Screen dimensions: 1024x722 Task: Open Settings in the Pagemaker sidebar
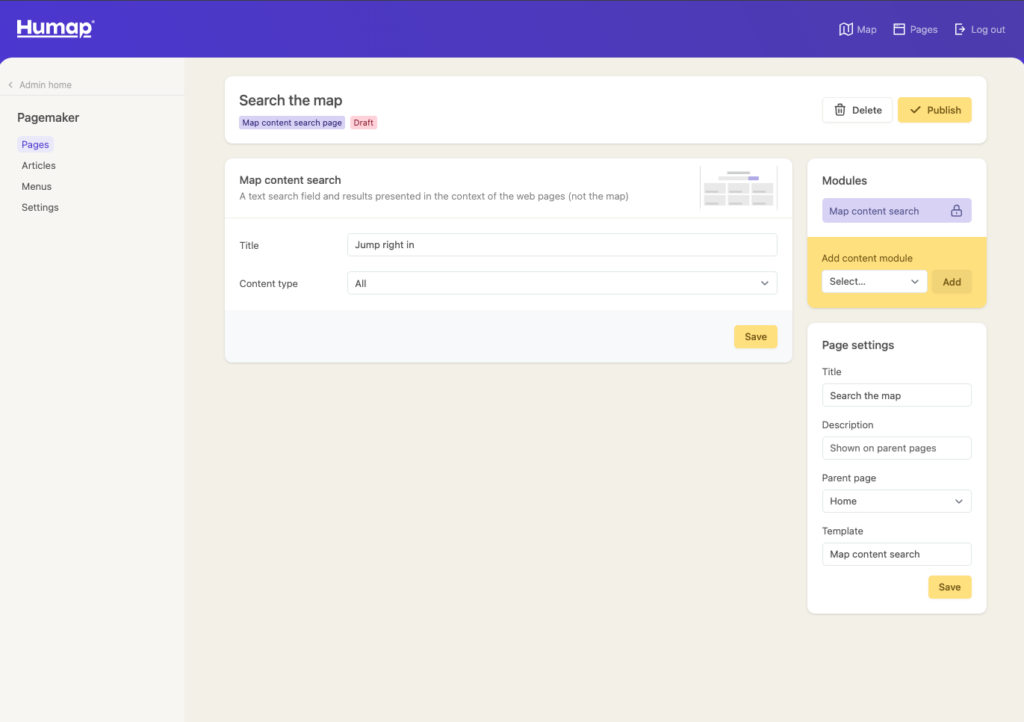tap(40, 208)
